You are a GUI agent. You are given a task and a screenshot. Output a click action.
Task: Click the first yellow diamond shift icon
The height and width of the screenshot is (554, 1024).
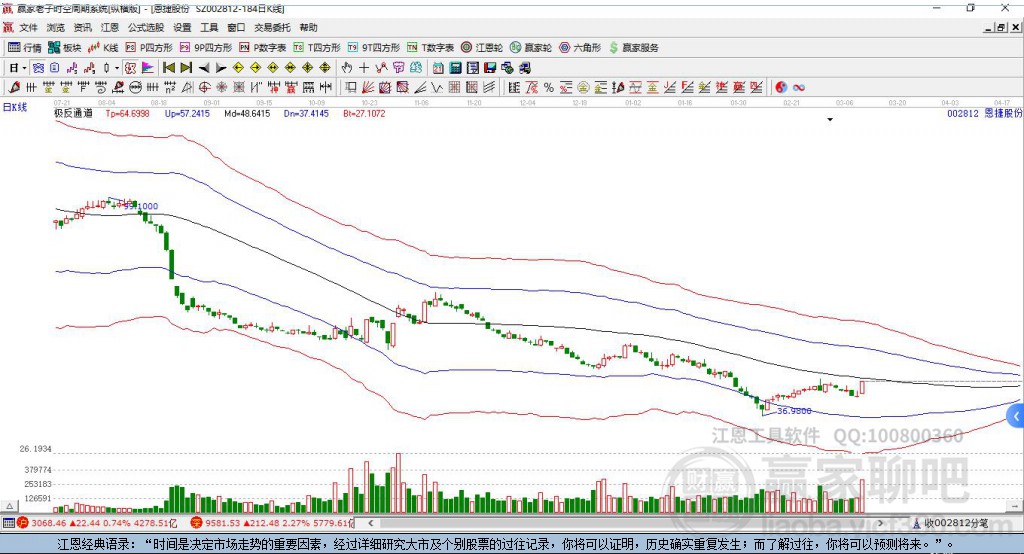coord(238,68)
